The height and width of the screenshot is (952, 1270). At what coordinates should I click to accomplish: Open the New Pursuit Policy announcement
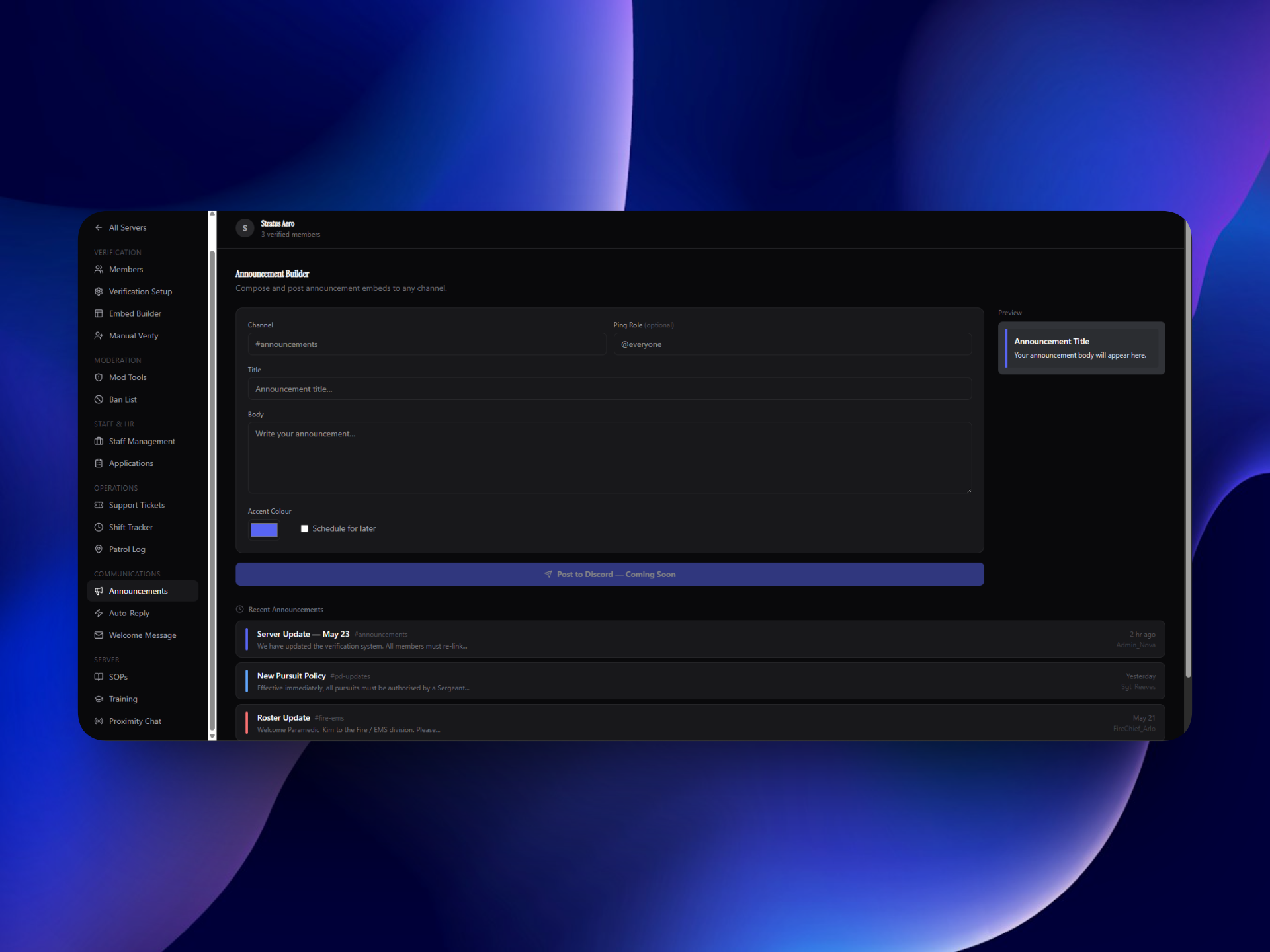[x=700, y=681]
